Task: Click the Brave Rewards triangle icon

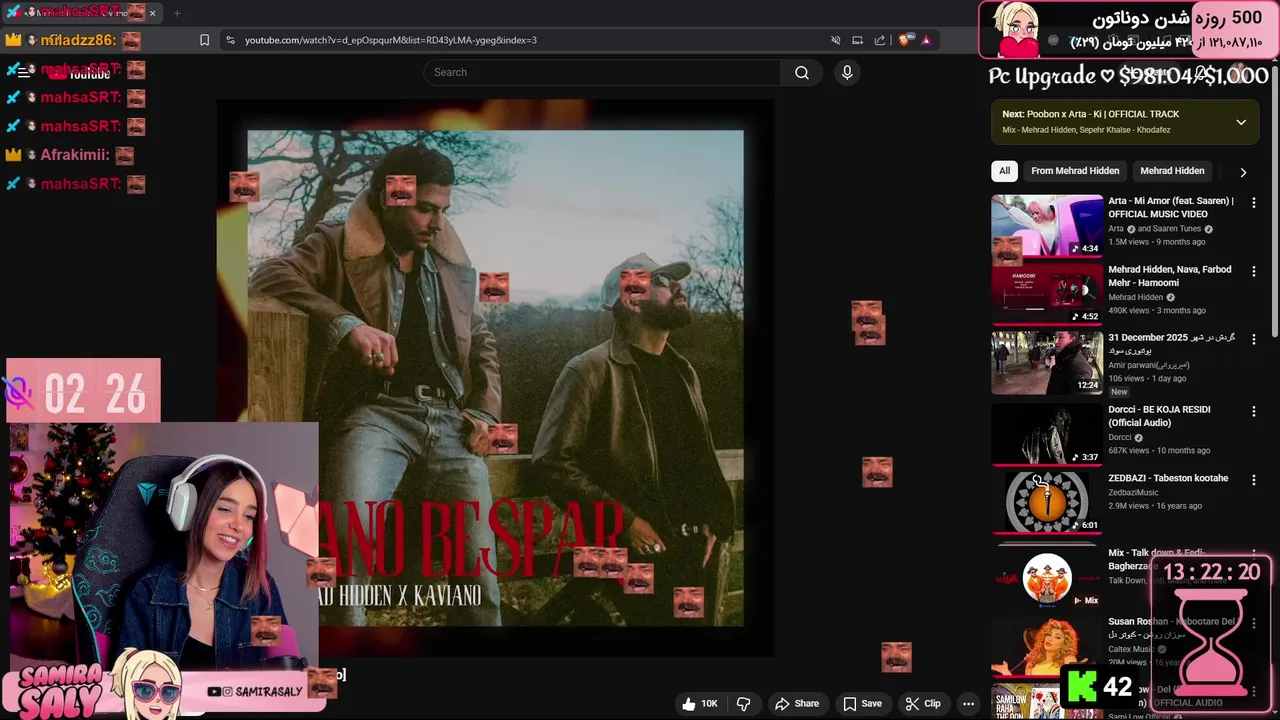Action: point(926,40)
